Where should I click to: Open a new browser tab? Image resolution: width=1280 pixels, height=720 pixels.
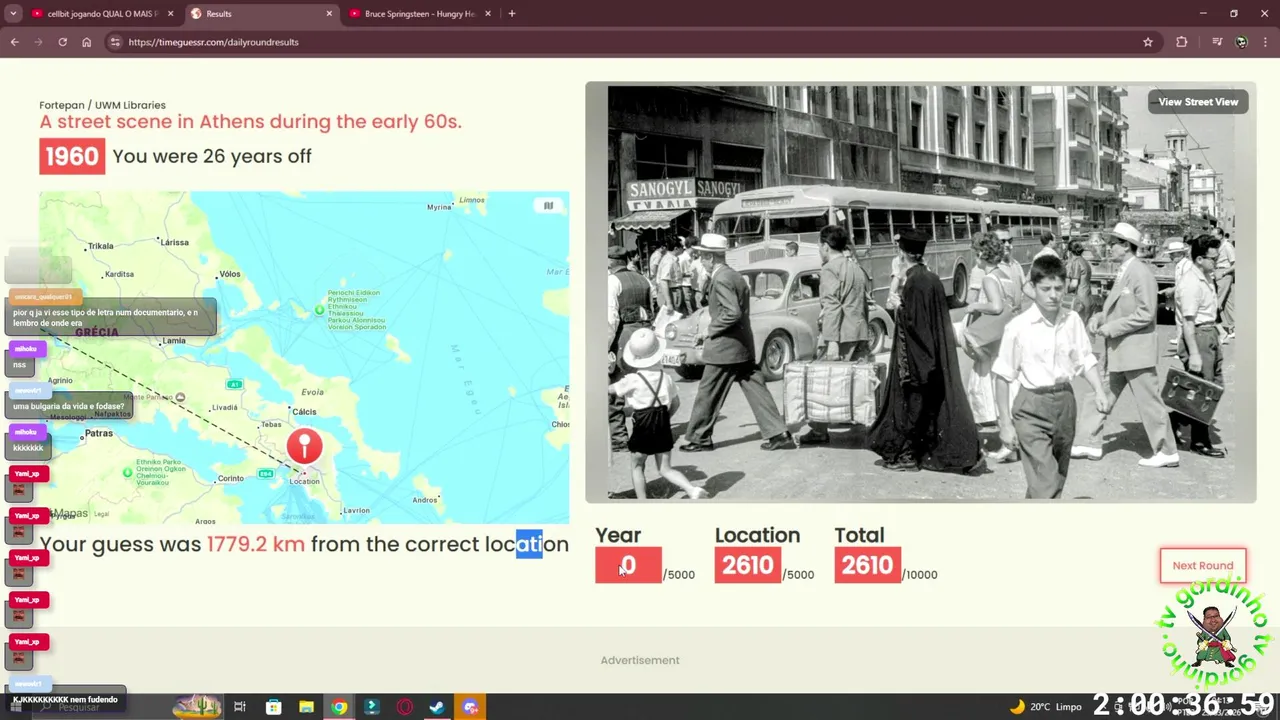512,14
